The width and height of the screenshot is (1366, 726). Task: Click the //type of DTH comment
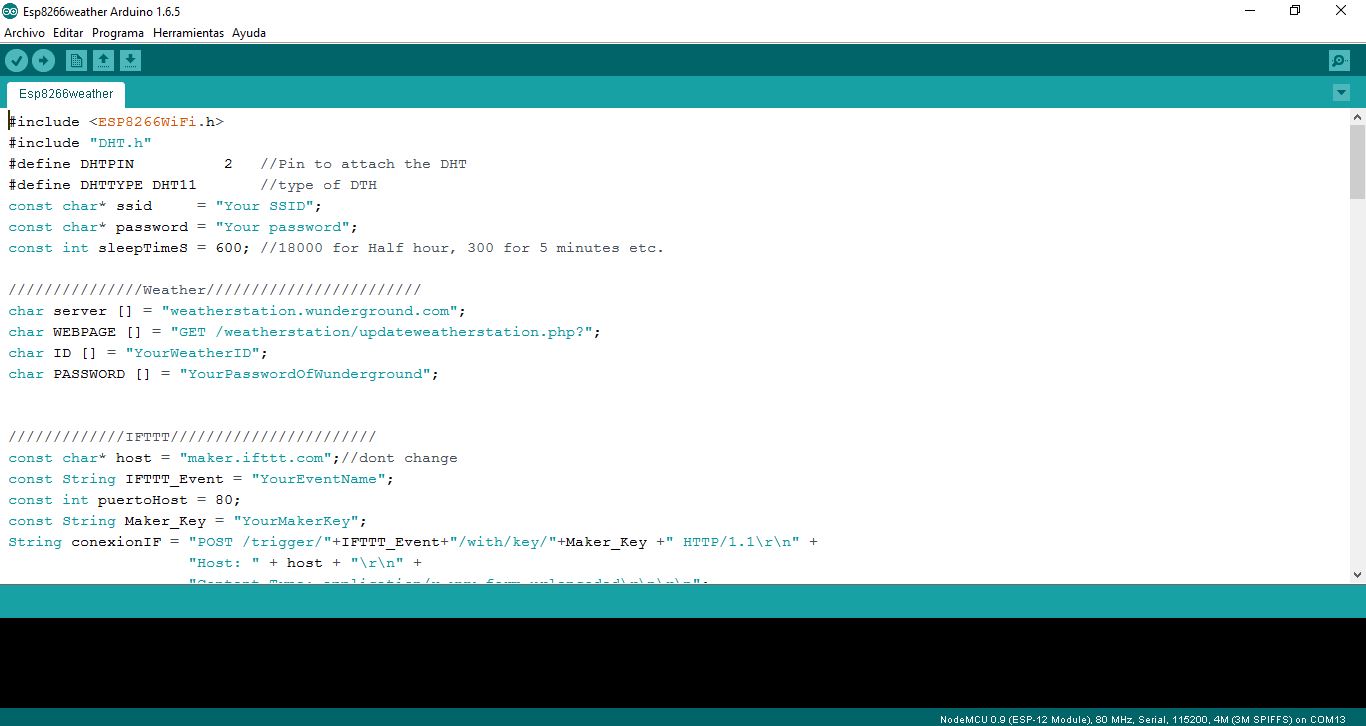[x=318, y=185]
